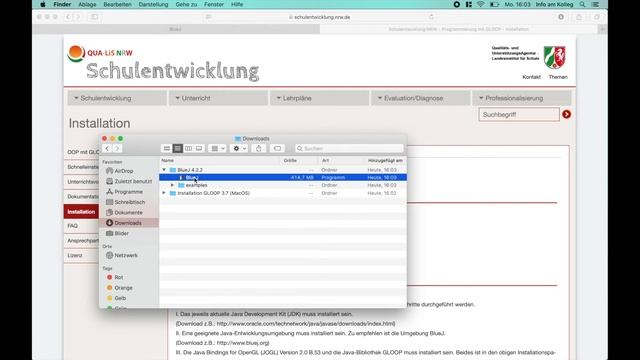Expand the Professionalisierung navigation menu

click(x=522, y=98)
